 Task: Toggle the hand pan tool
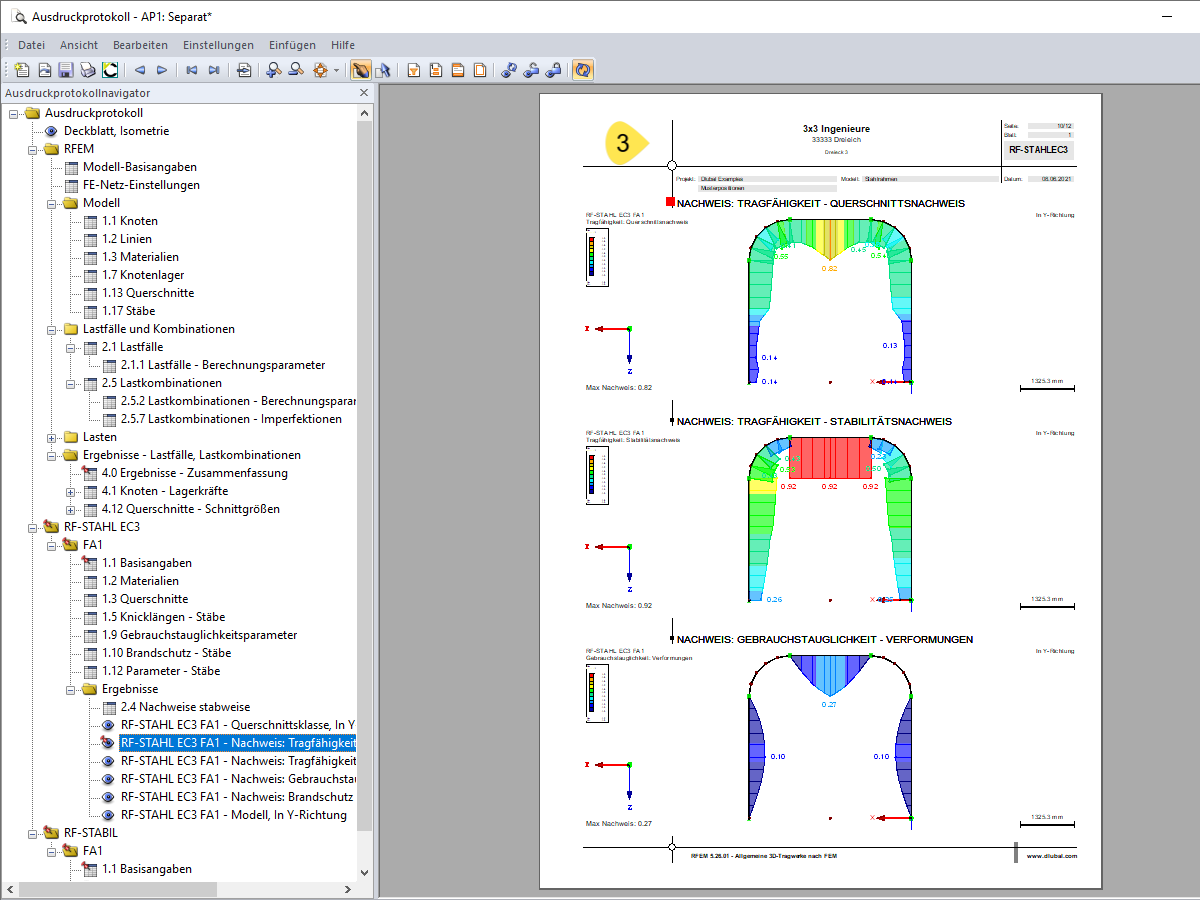point(360,70)
